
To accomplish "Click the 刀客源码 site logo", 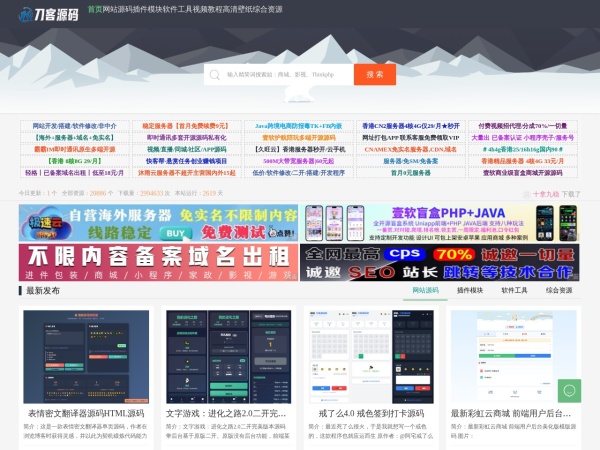I will click(48, 12).
